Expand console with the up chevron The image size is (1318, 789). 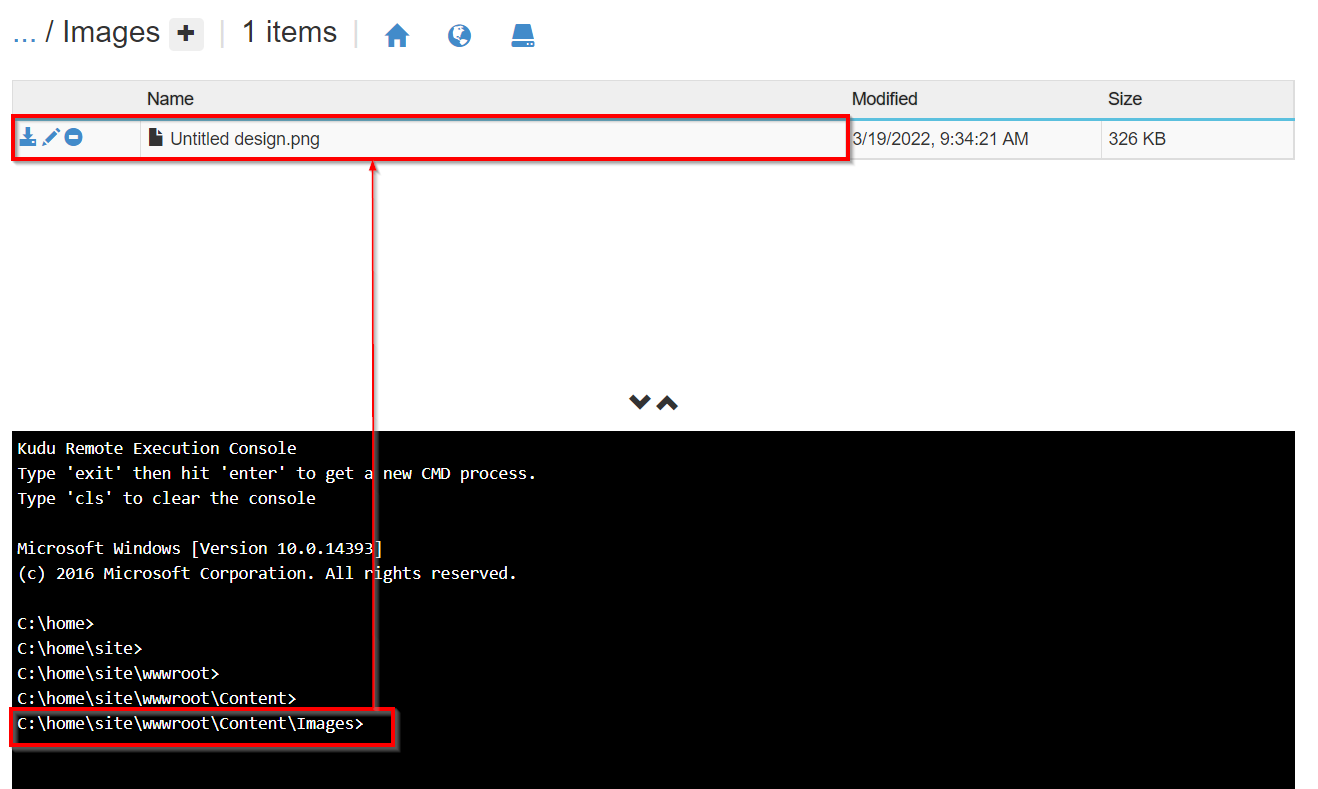tap(667, 402)
